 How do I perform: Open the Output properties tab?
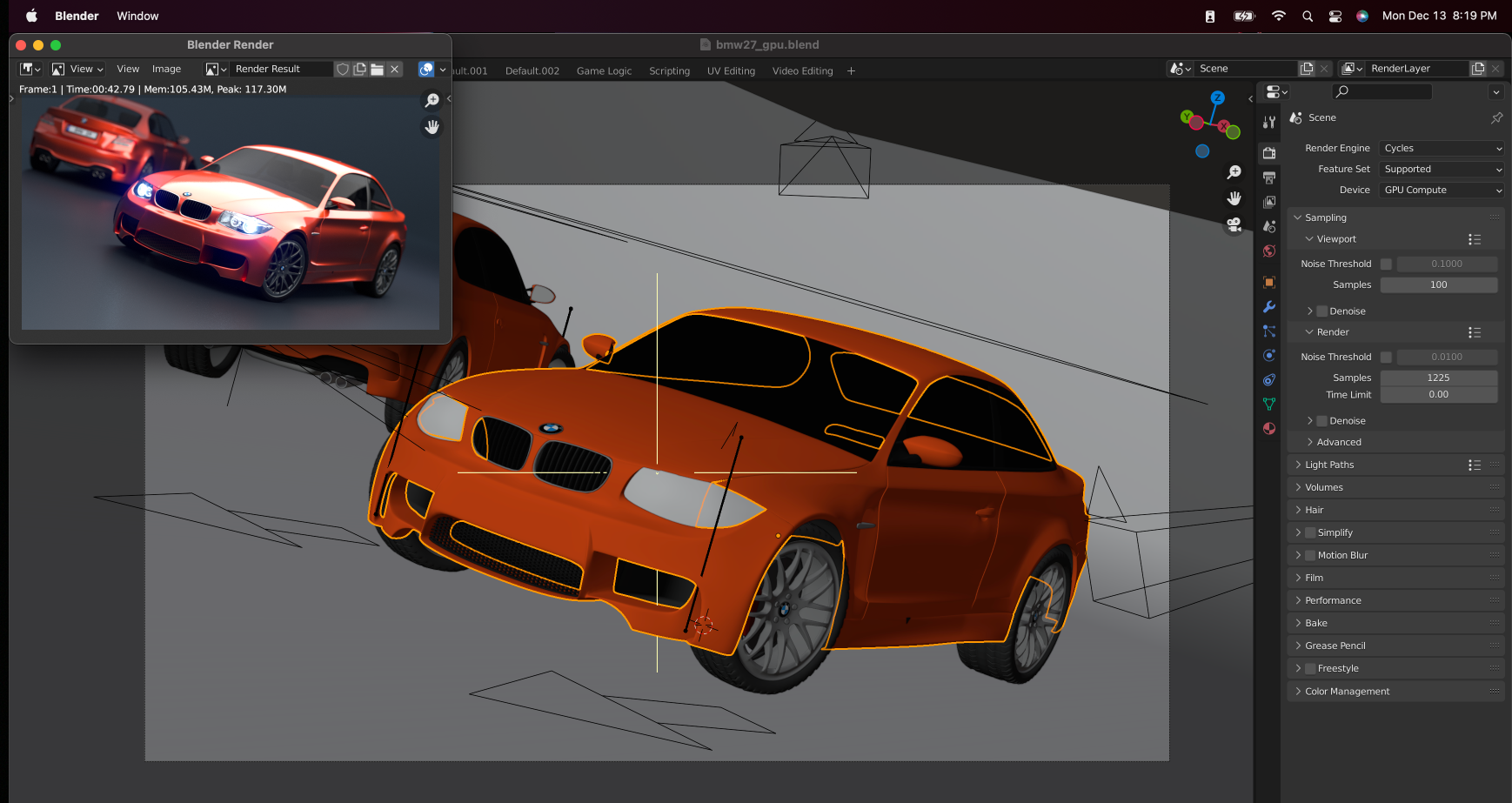[1269, 177]
